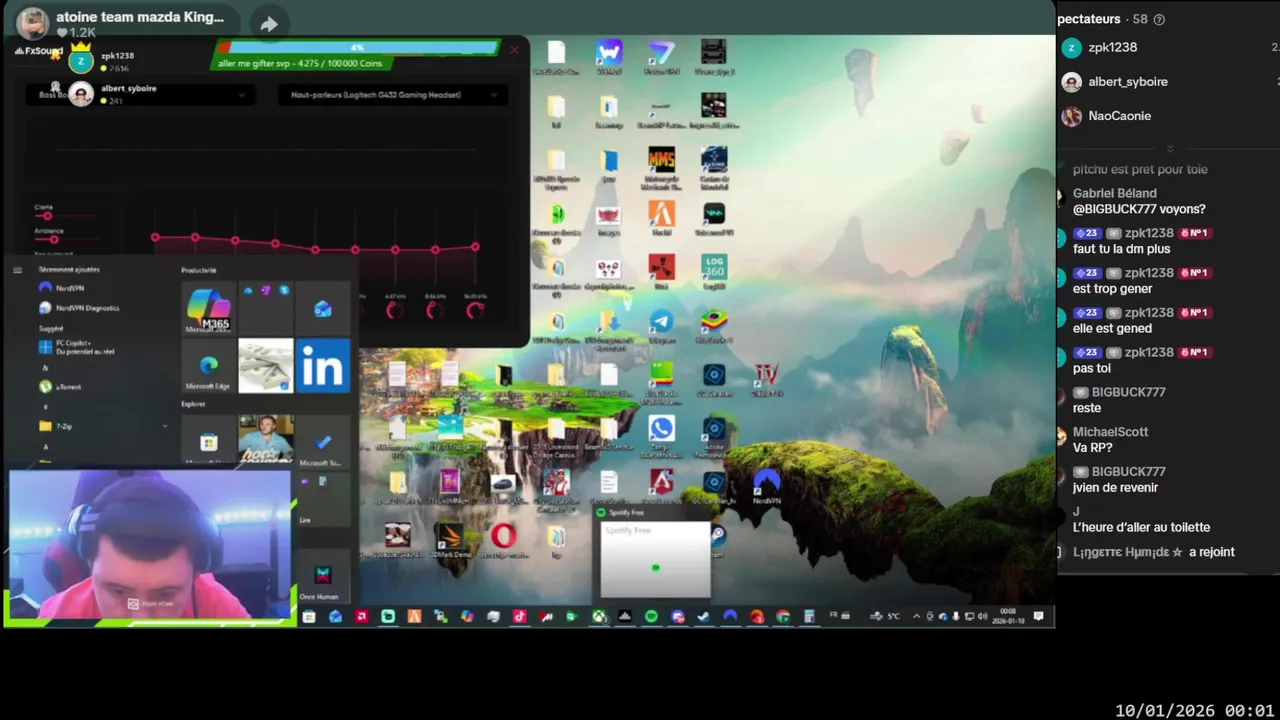The image size is (1280, 720).
Task: Expand the viewer list chevron above chat
Action: (1169, 149)
